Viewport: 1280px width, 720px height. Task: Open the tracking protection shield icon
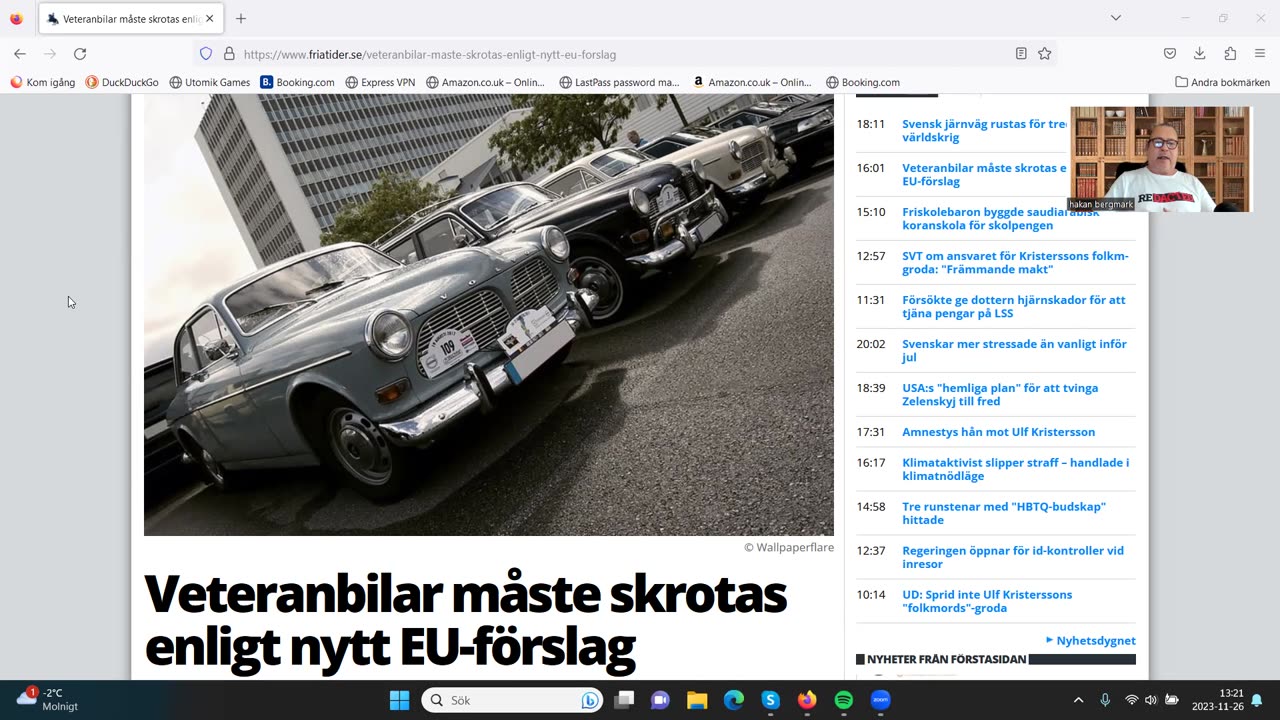coord(206,54)
